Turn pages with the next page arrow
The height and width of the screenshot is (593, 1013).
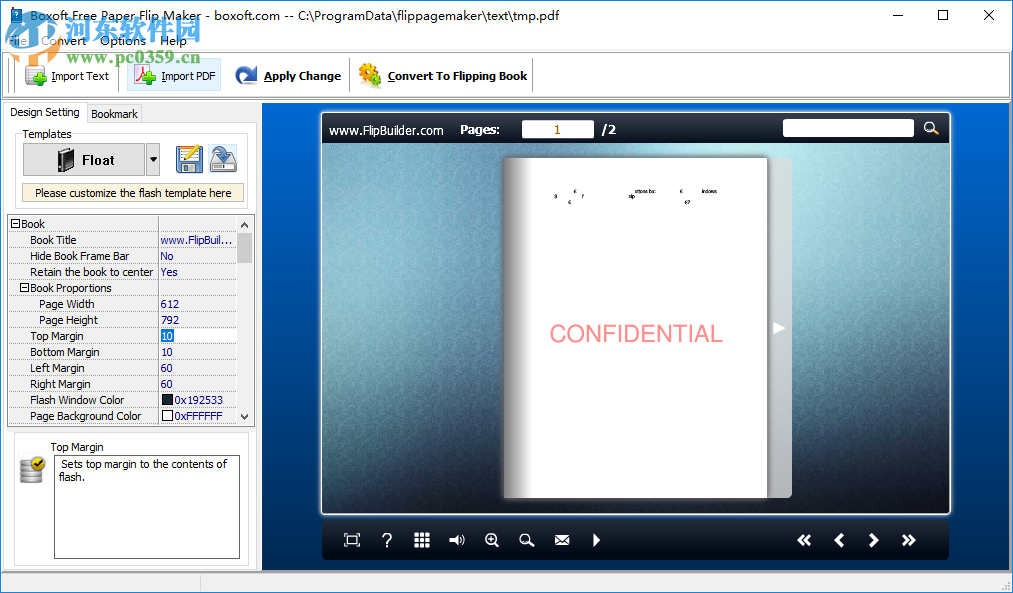click(874, 540)
